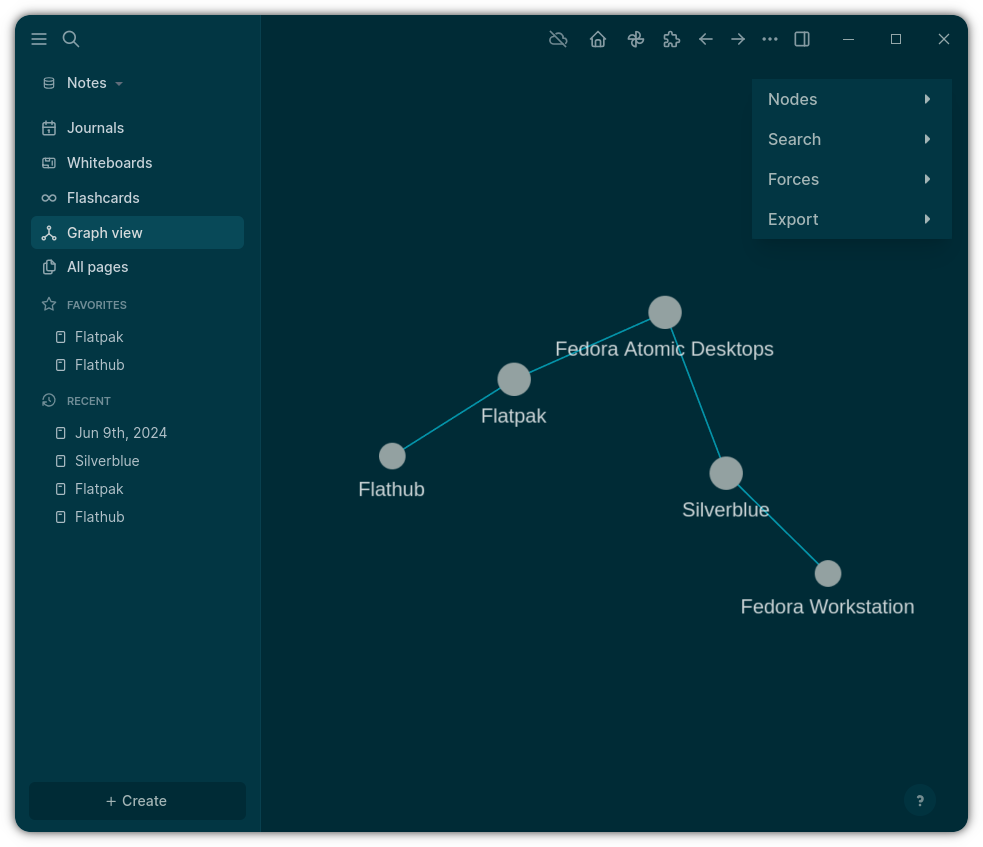Open the three-dots more menu
Image resolution: width=983 pixels, height=847 pixels.
[770, 39]
